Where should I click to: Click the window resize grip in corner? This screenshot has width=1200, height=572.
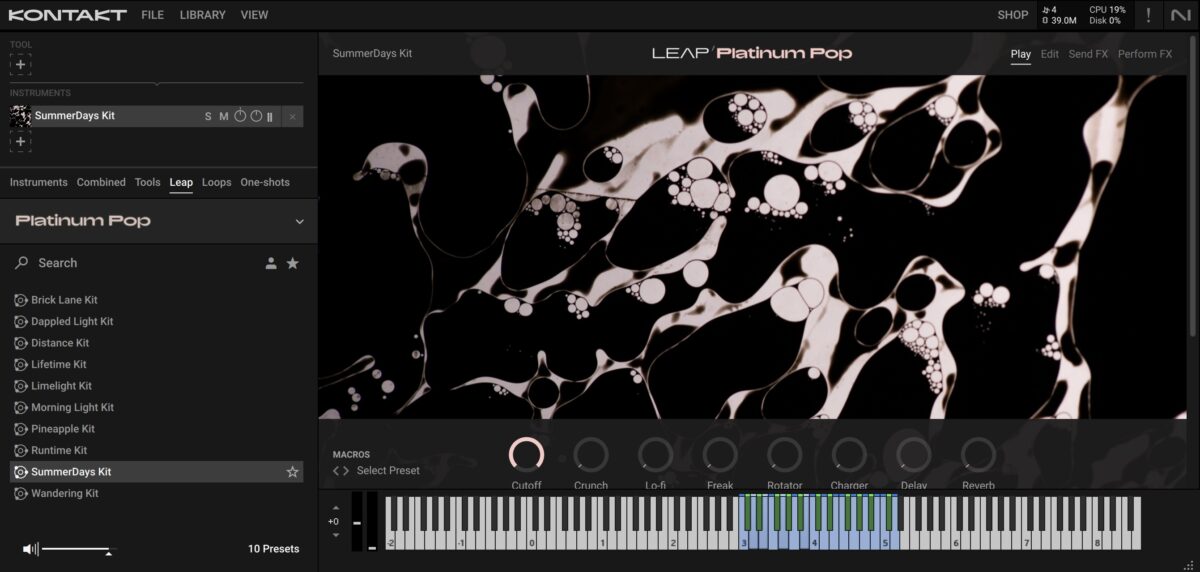click(x=1190, y=563)
